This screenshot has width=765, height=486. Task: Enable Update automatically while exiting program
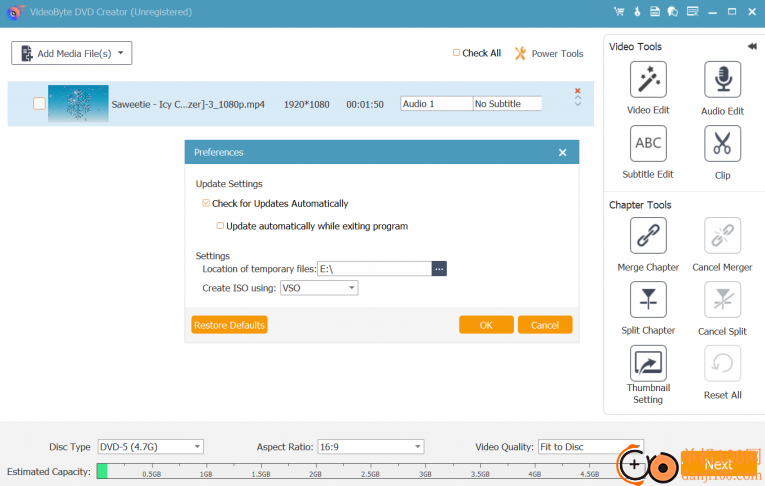[x=220, y=225]
